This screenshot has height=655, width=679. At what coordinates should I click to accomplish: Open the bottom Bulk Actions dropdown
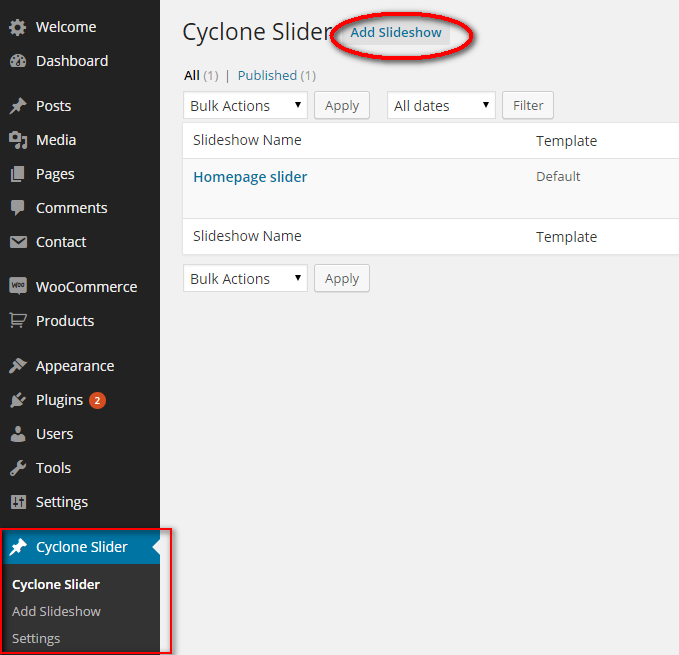point(245,278)
